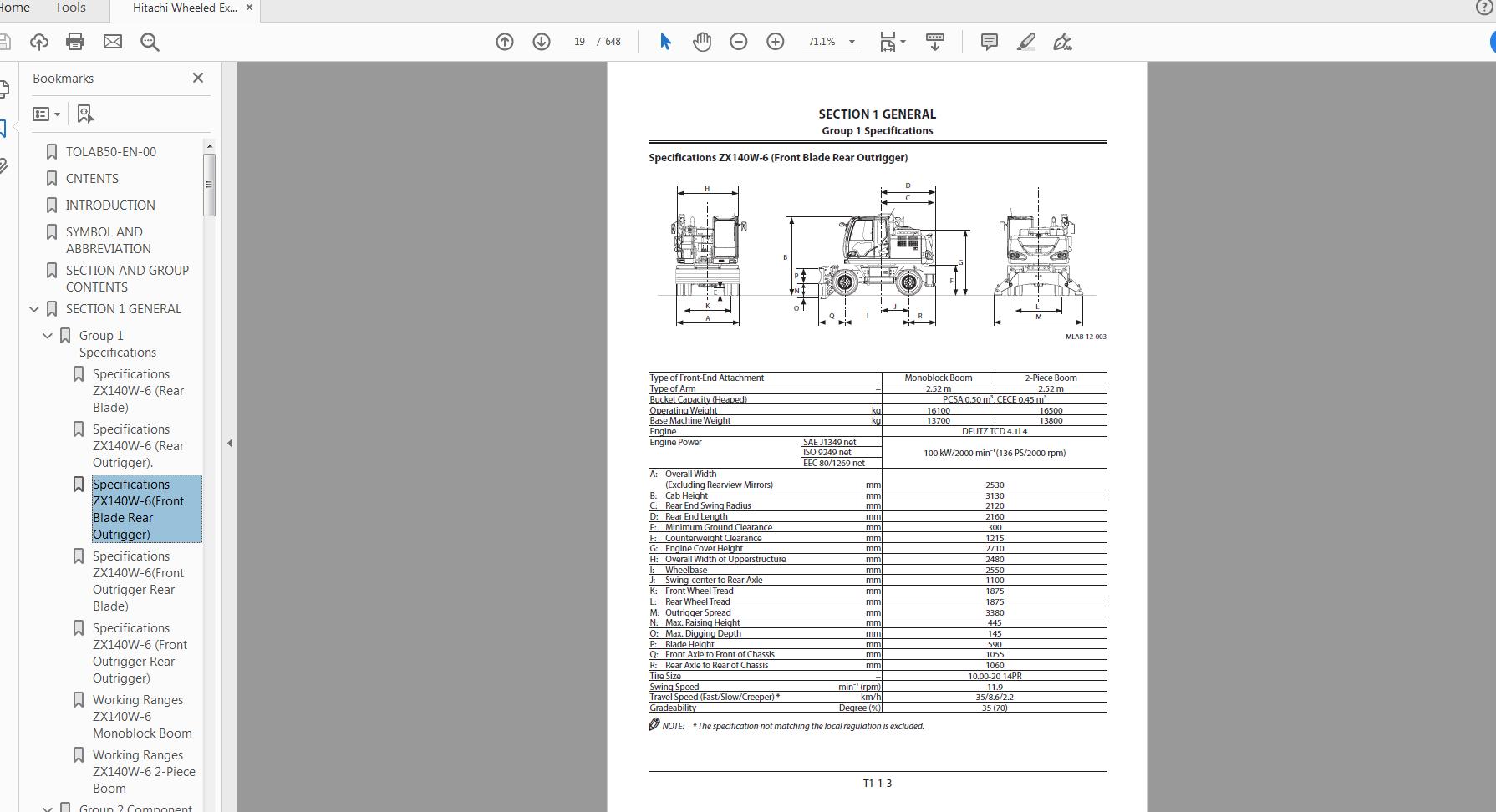Select the highlight pen tool
The height and width of the screenshot is (812, 1496).
click(x=1026, y=42)
